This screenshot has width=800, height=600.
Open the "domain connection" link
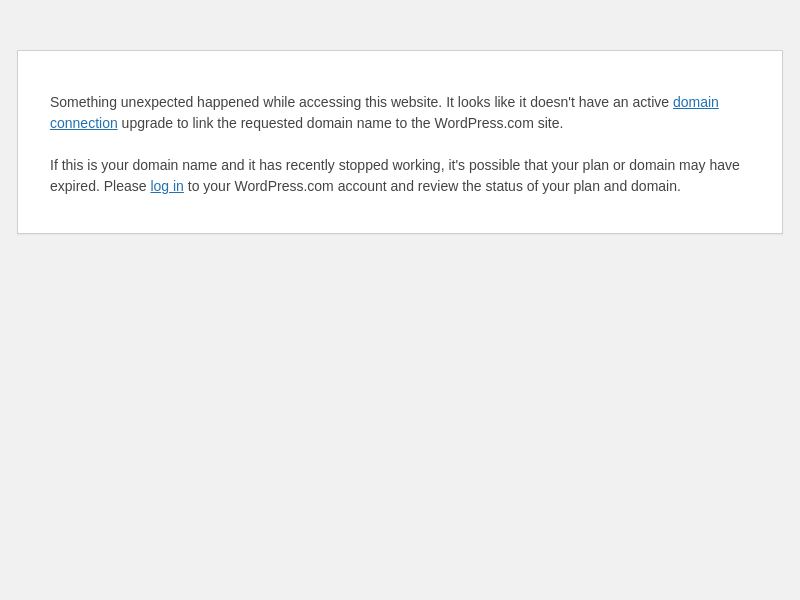click(x=695, y=102)
